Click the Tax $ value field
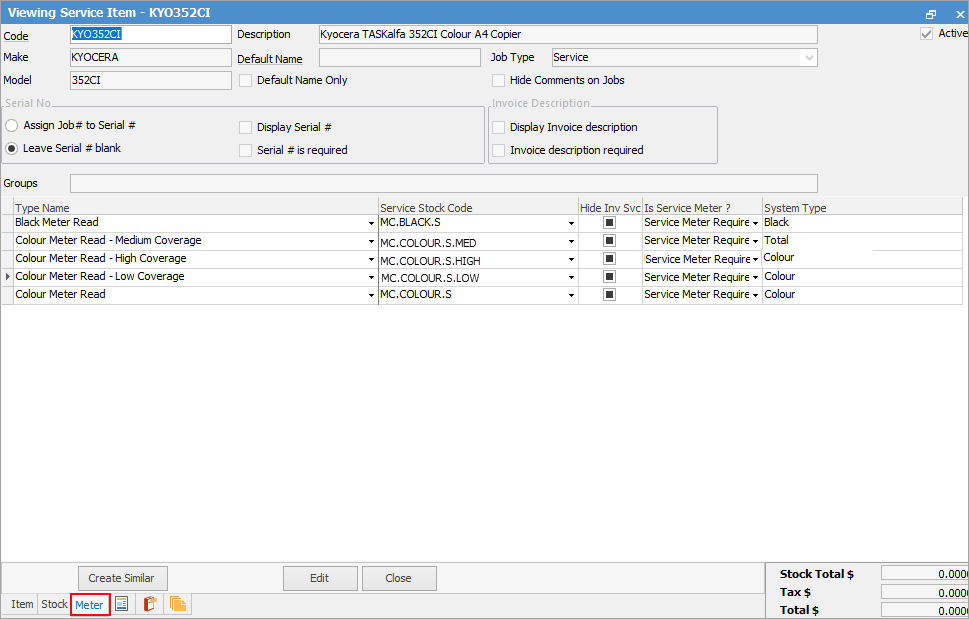The width and height of the screenshot is (969, 619). tap(925, 592)
